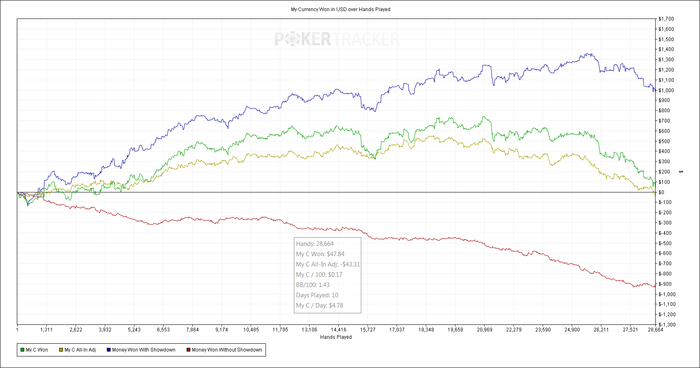Click the 6,553 hands axis label
This screenshot has height=368, width=700.
point(163,330)
